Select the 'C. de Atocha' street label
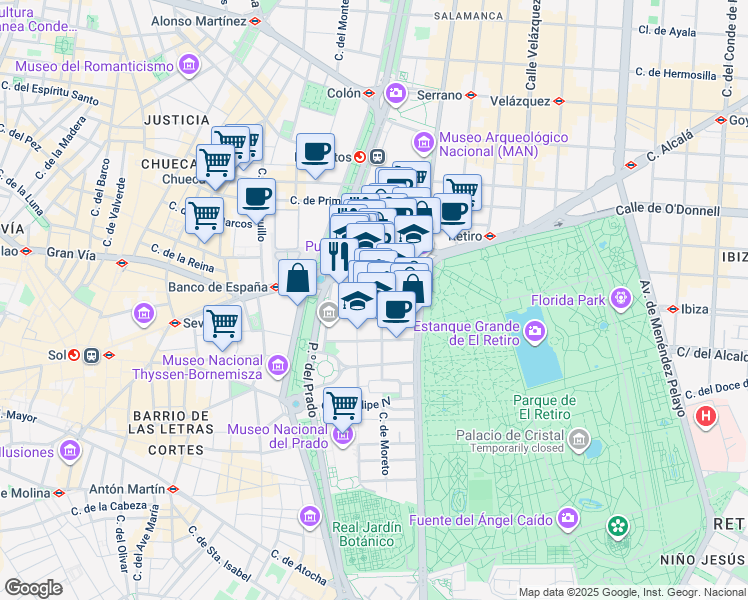748x600 pixels. pyautogui.click(x=299, y=567)
